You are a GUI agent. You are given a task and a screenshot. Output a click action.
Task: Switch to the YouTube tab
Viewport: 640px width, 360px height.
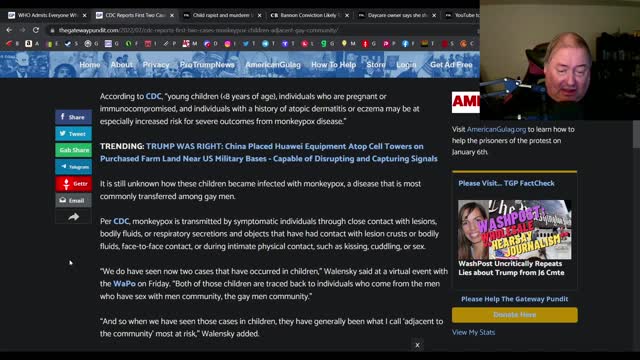[461, 15]
